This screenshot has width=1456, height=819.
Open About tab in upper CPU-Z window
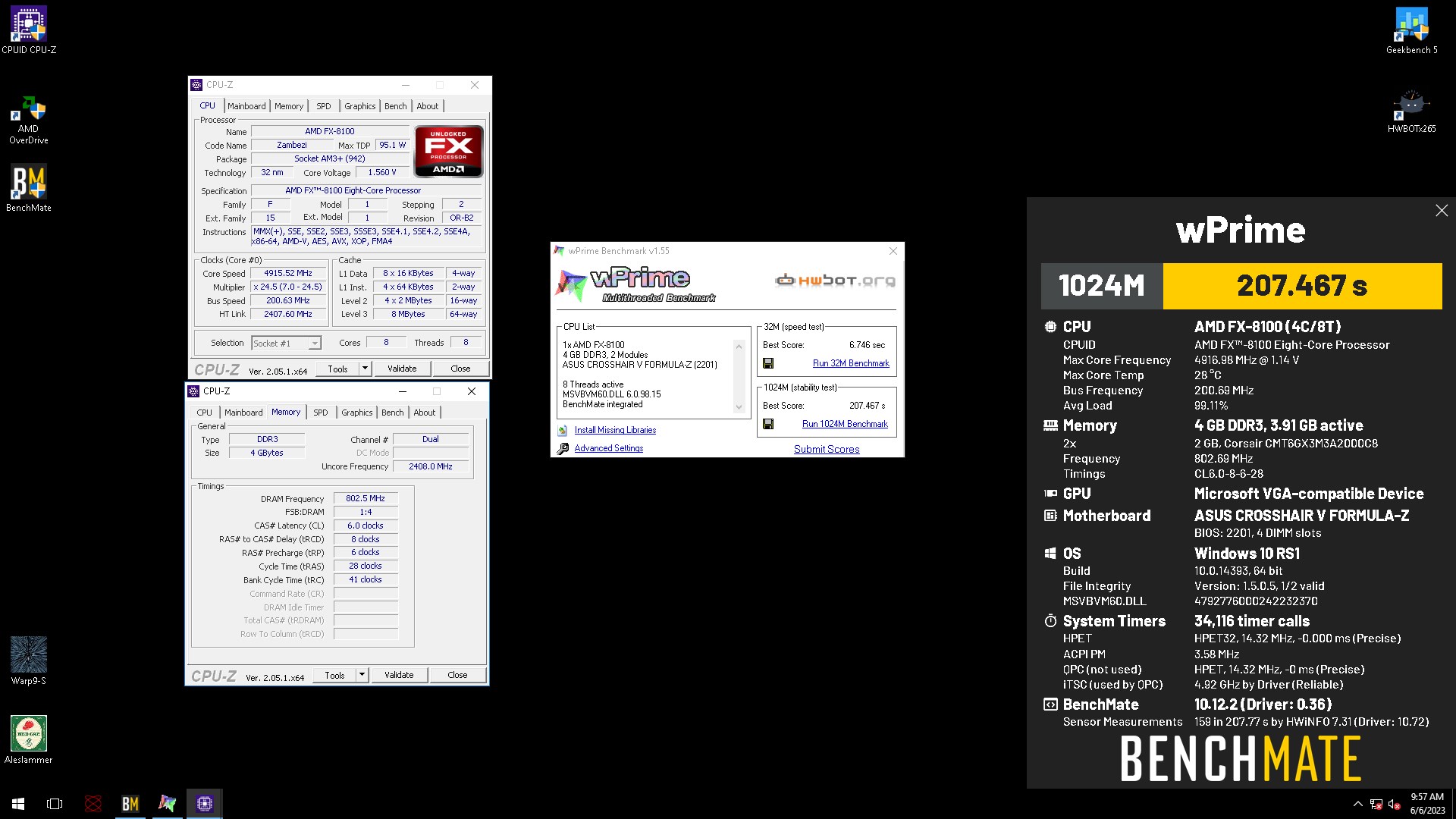tap(427, 106)
